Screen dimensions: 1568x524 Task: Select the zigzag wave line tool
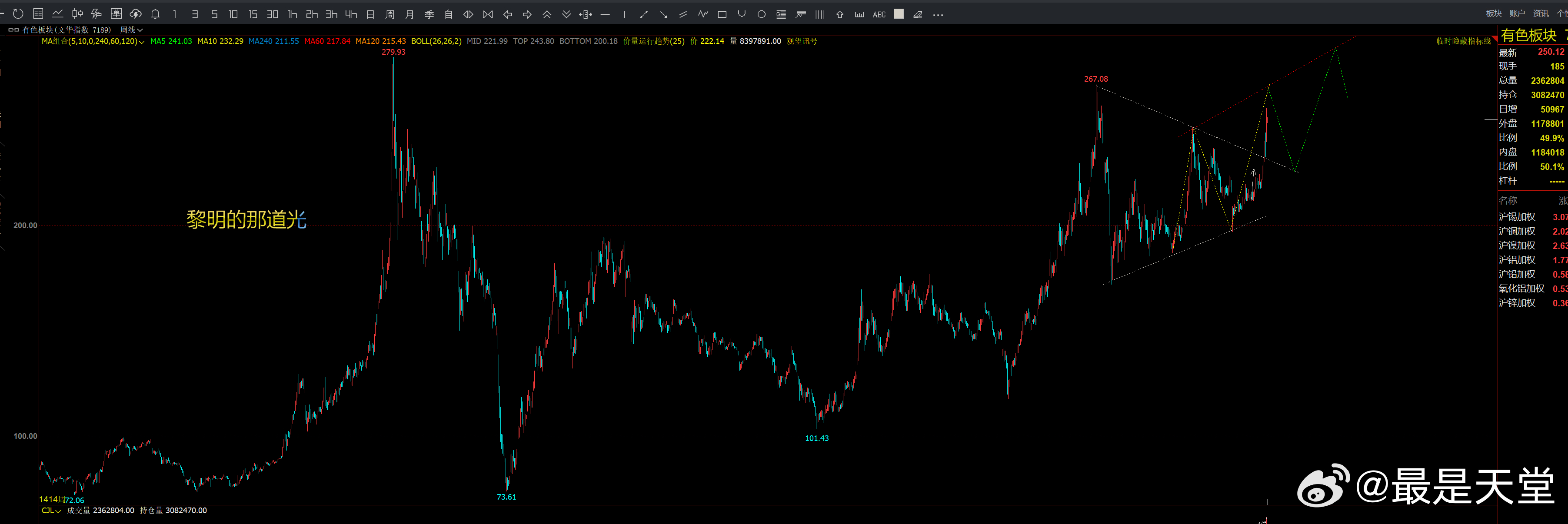click(x=703, y=14)
